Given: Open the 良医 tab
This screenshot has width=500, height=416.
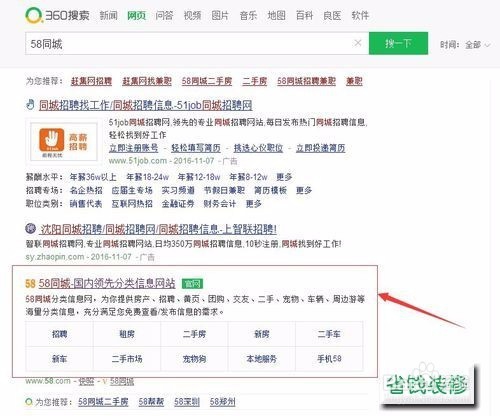Looking at the screenshot, I should tap(332, 15).
